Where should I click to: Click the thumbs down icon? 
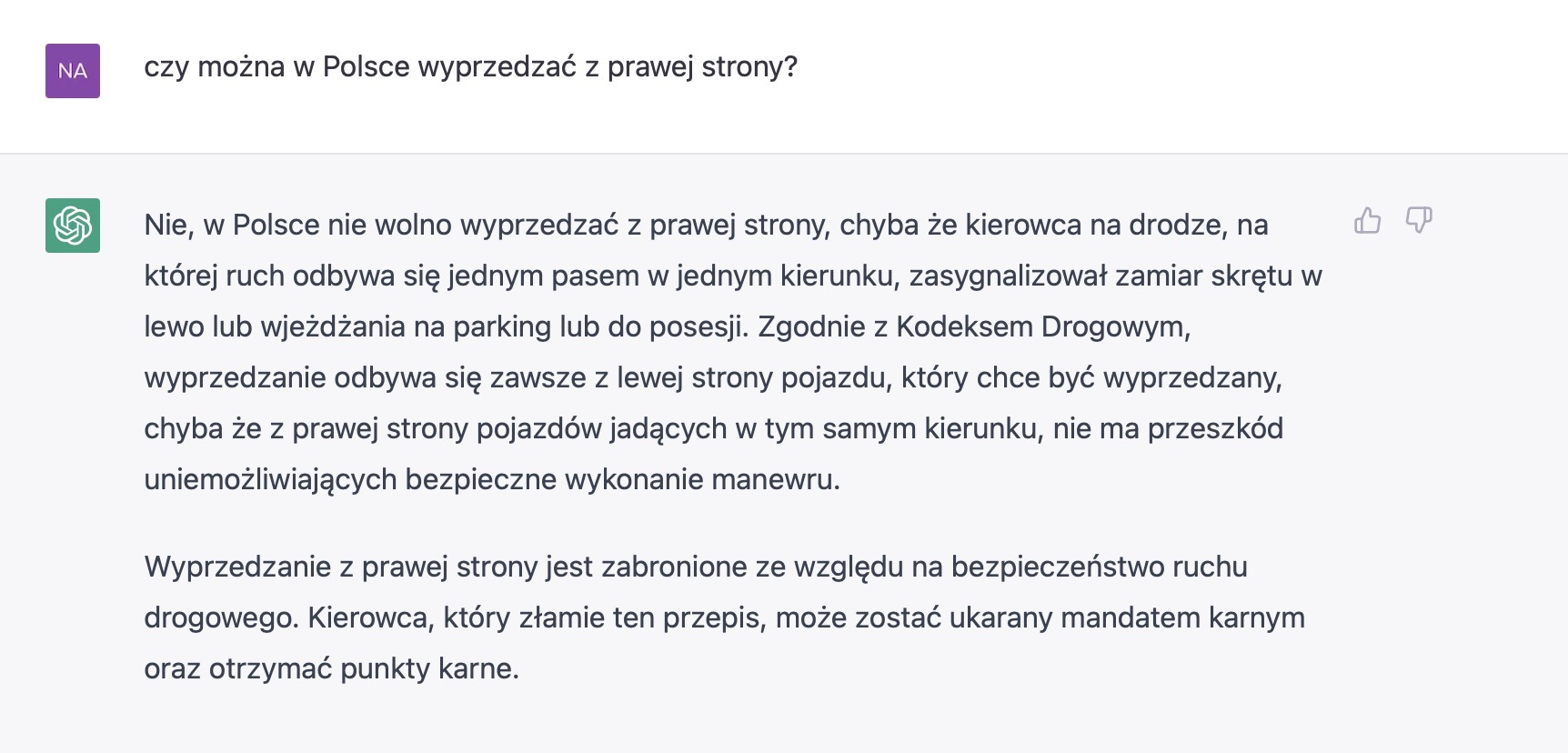pyautogui.click(x=1419, y=220)
